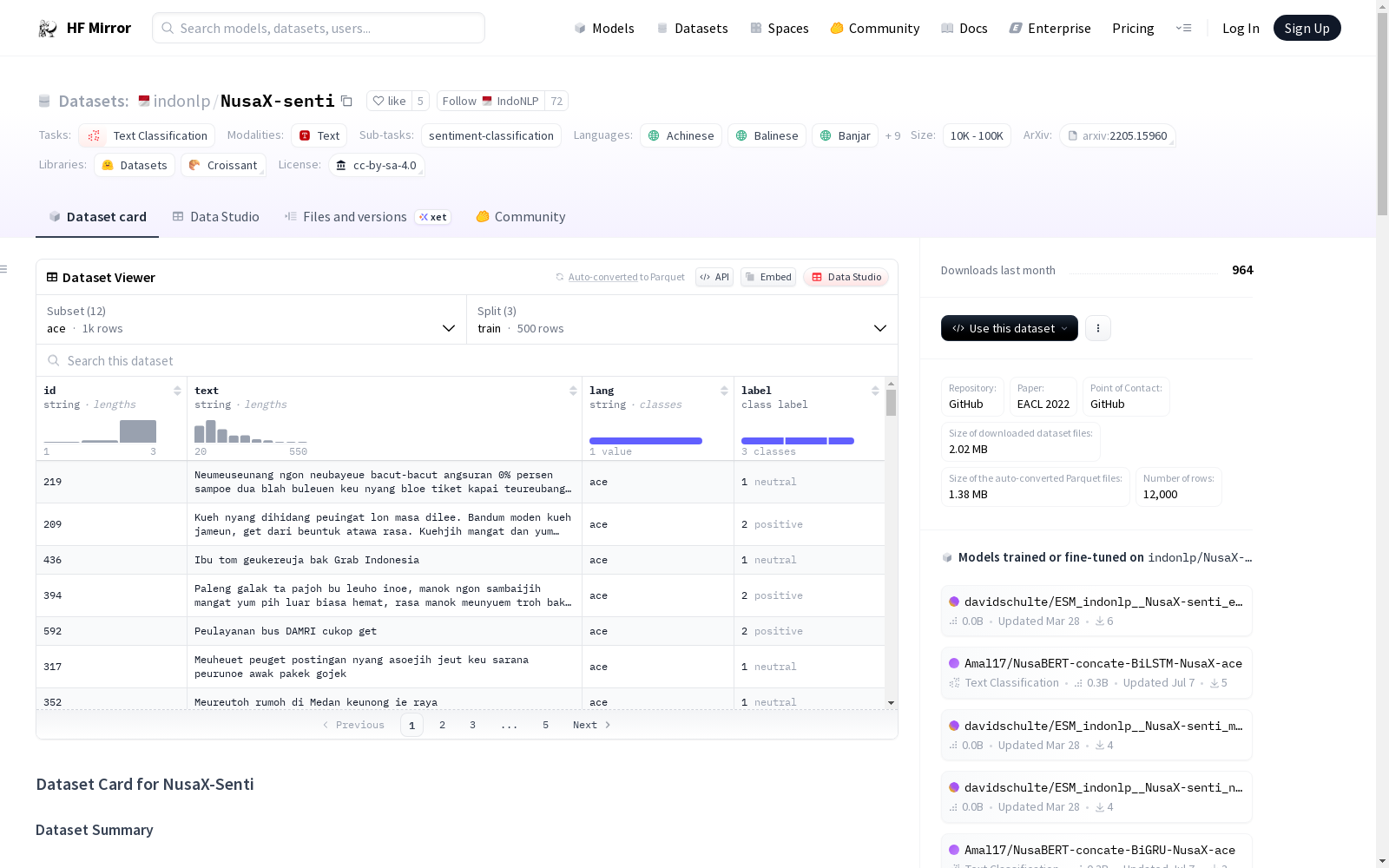Screen dimensions: 1389x868
Task: Open the Datasets library tag
Action: point(135,165)
